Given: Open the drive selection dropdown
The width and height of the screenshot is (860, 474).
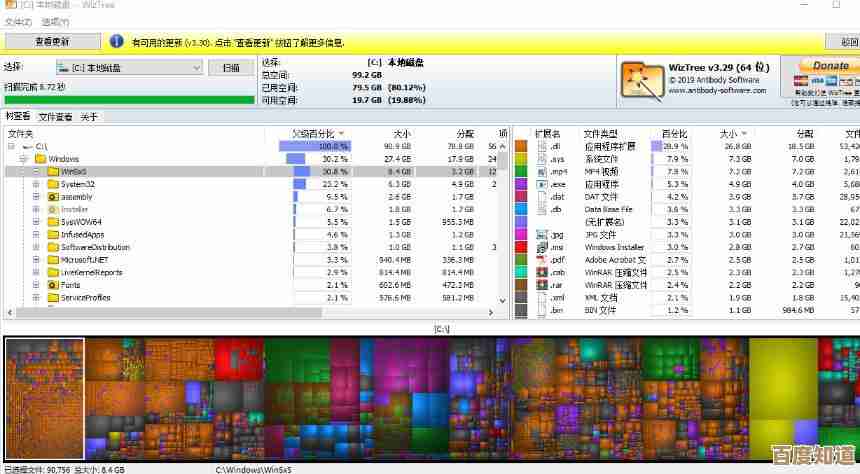Looking at the screenshot, I should pos(195,68).
